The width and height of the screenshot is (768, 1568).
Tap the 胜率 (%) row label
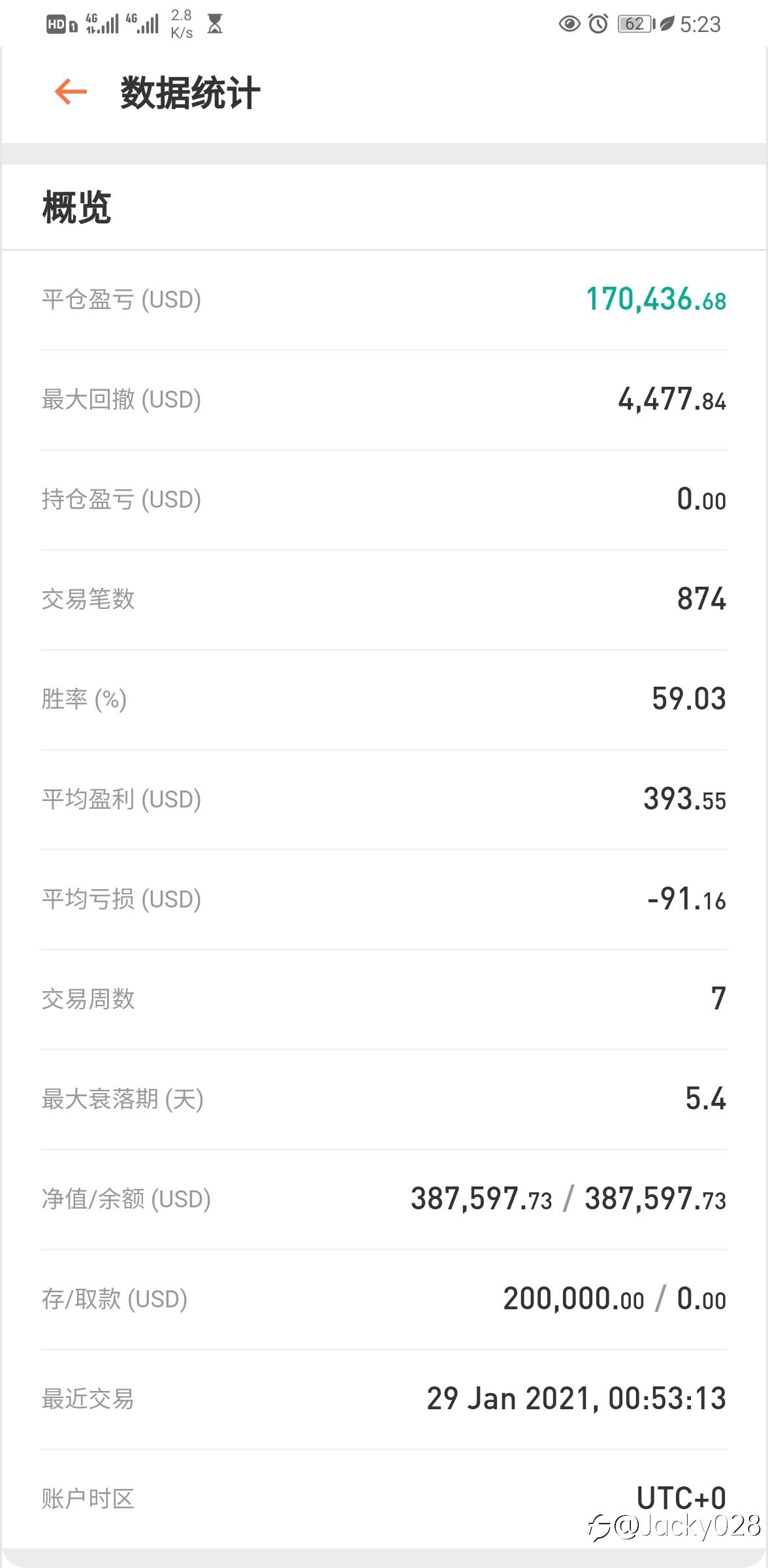coord(84,699)
